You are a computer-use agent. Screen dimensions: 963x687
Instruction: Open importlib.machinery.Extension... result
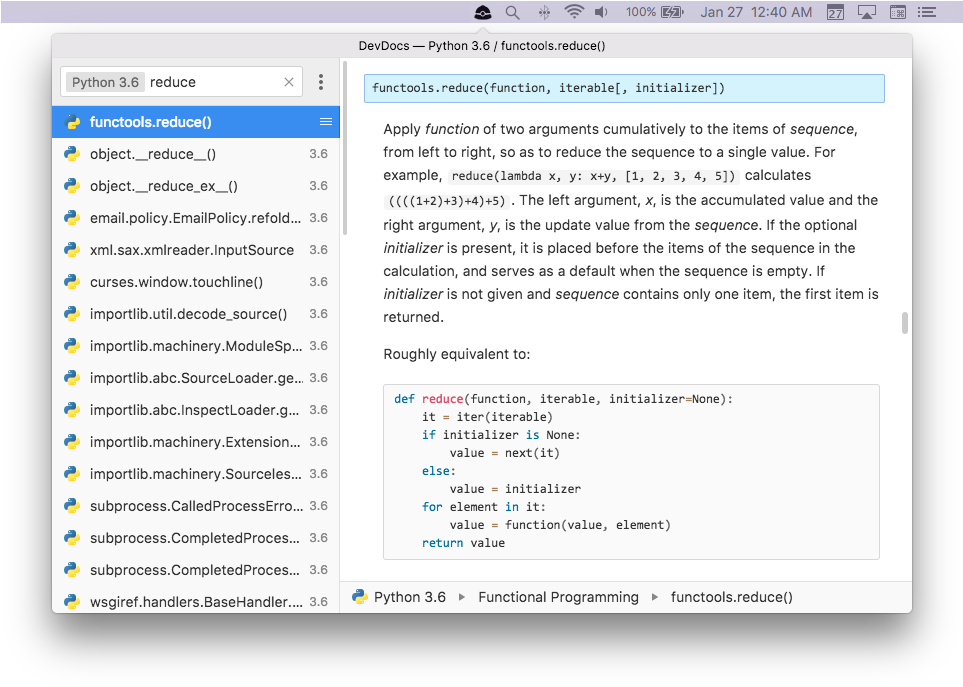[195, 441]
